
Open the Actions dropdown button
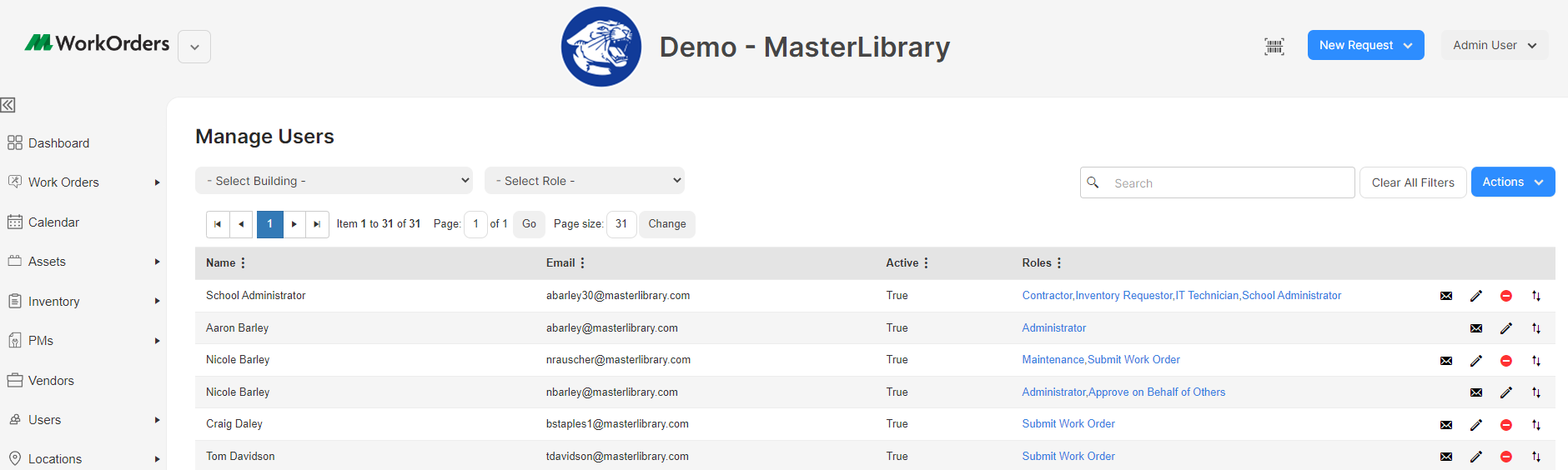click(x=1513, y=182)
